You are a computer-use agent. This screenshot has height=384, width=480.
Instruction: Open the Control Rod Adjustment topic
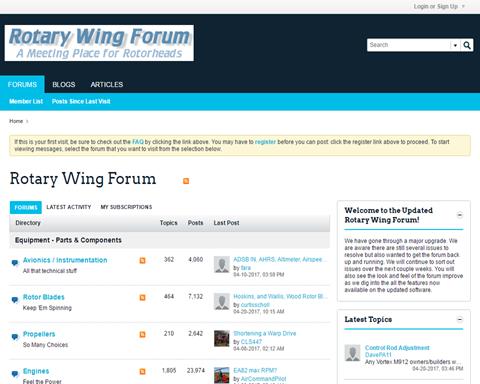tap(397, 348)
